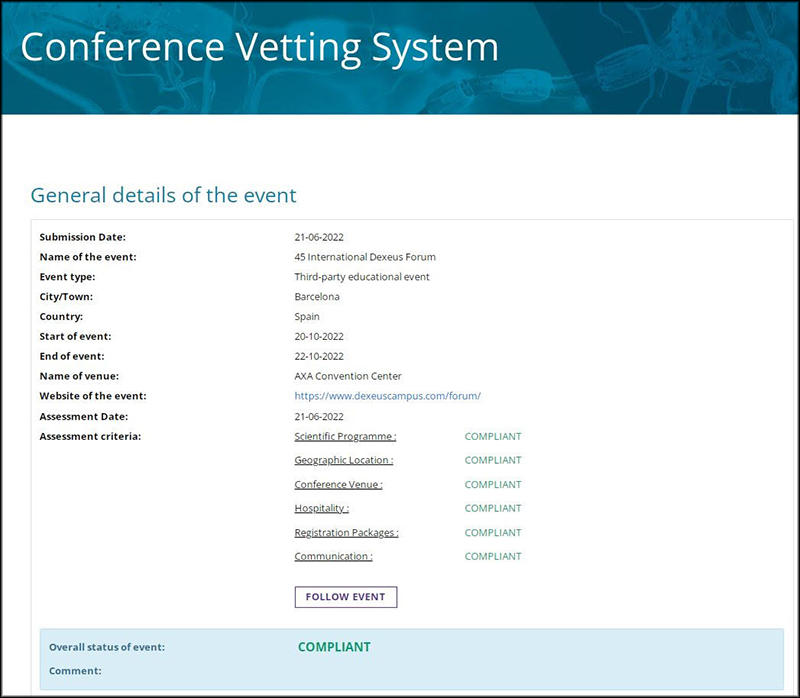Screen dimensions: 800x698
Task: View the Hospitality criteria link
Action: [x=321, y=508]
